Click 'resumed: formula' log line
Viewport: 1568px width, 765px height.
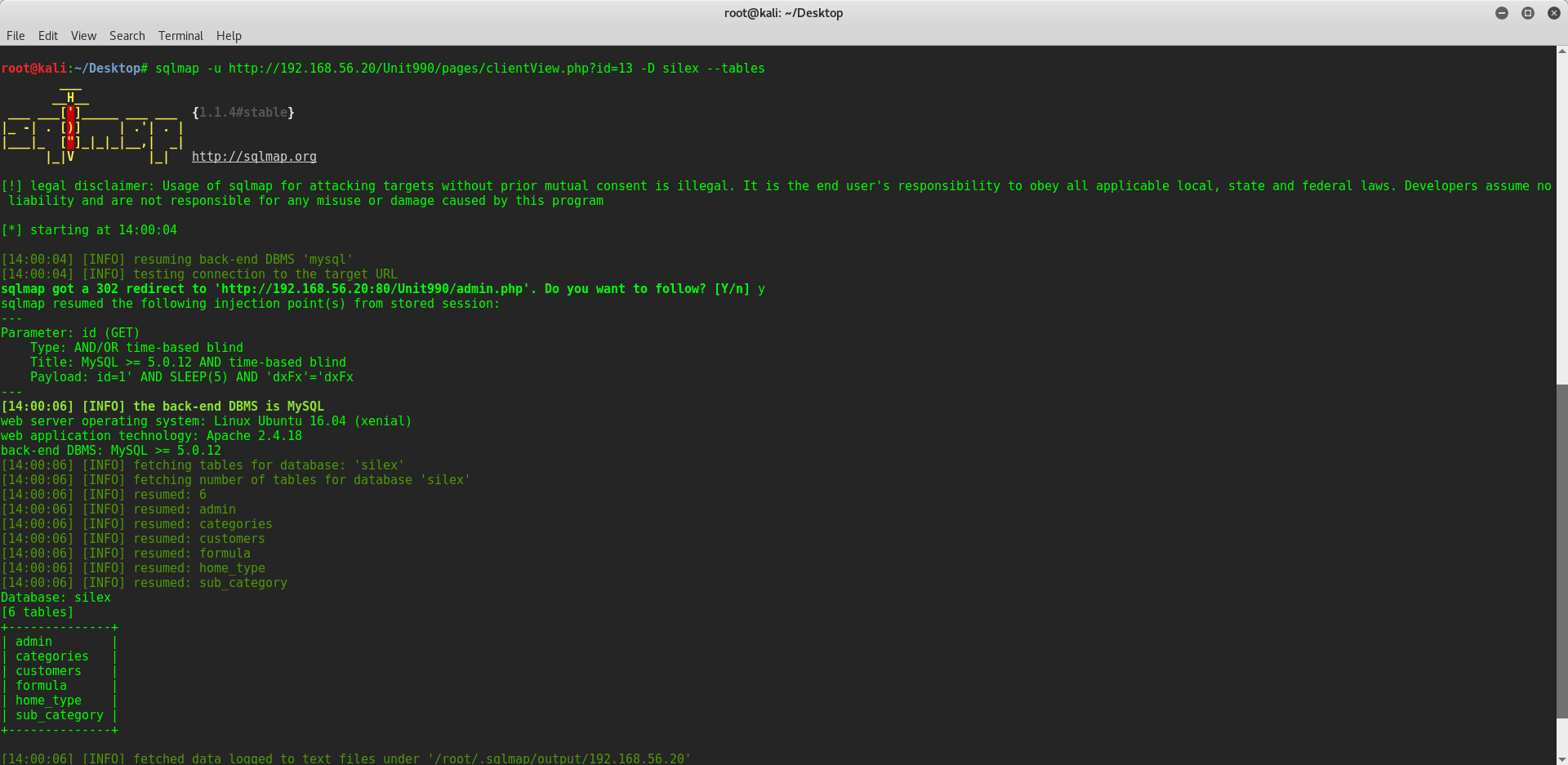click(x=126, y=554)
